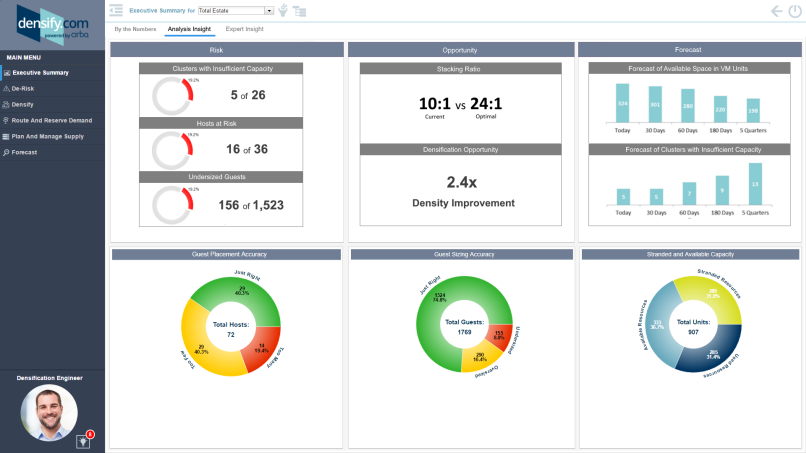Click the Forecast magnifier icon in the menu
The width and height of the screenshot is (806, 453).
6,152
